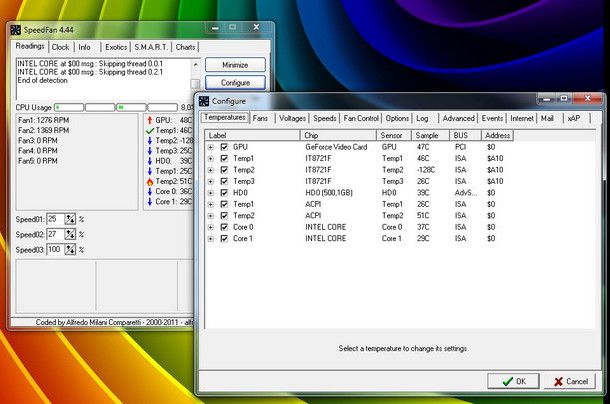
Task: Click the Speed01 percentage field
Action: 56,220
